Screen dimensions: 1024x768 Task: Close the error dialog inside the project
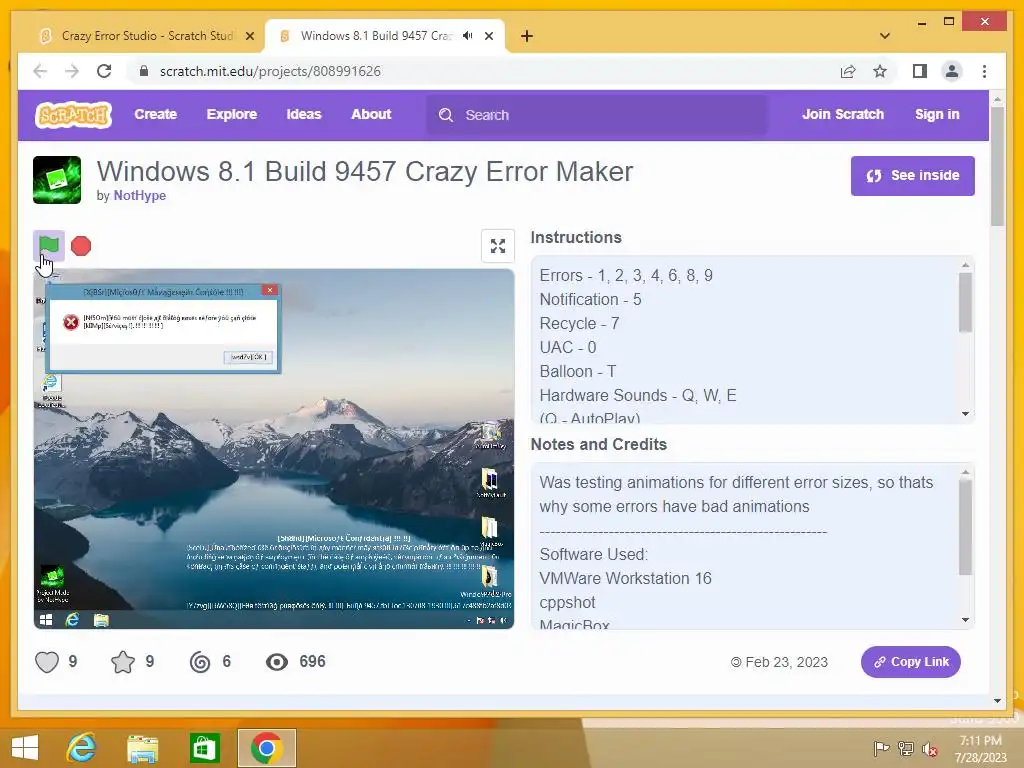(x=270, y=290)
